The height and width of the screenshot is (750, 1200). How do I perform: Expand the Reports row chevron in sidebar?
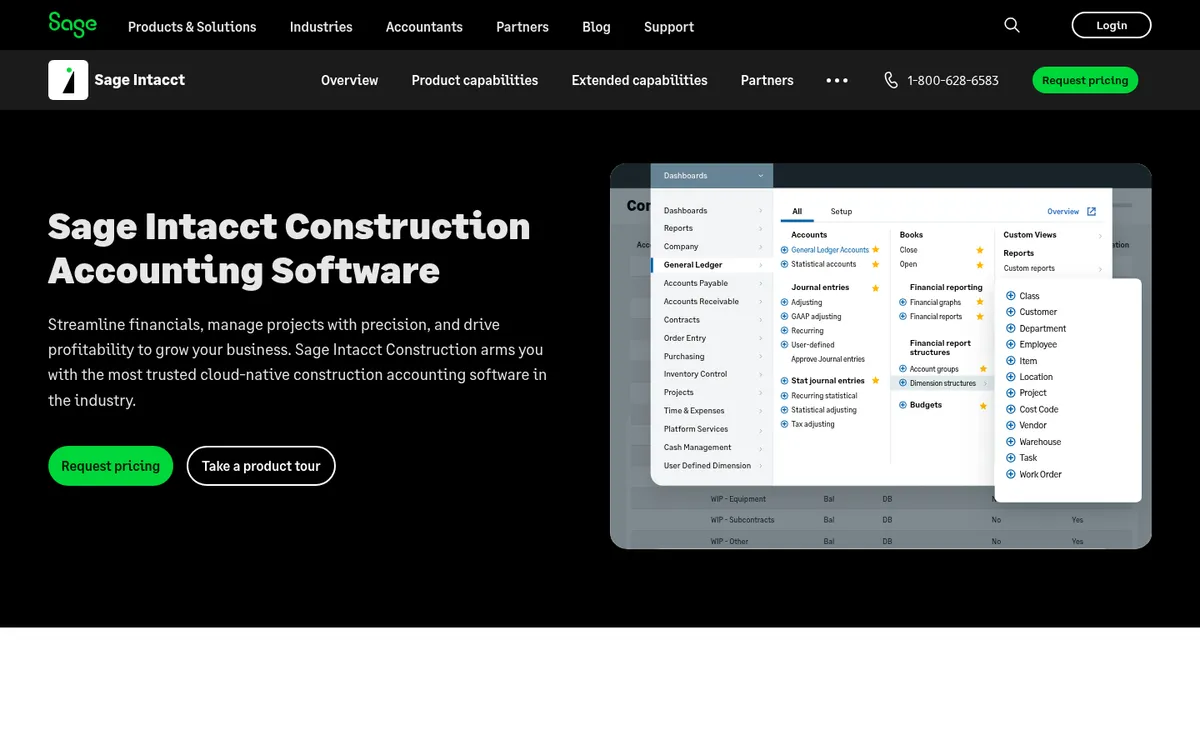pyautogui.click(x=760, y=228)
